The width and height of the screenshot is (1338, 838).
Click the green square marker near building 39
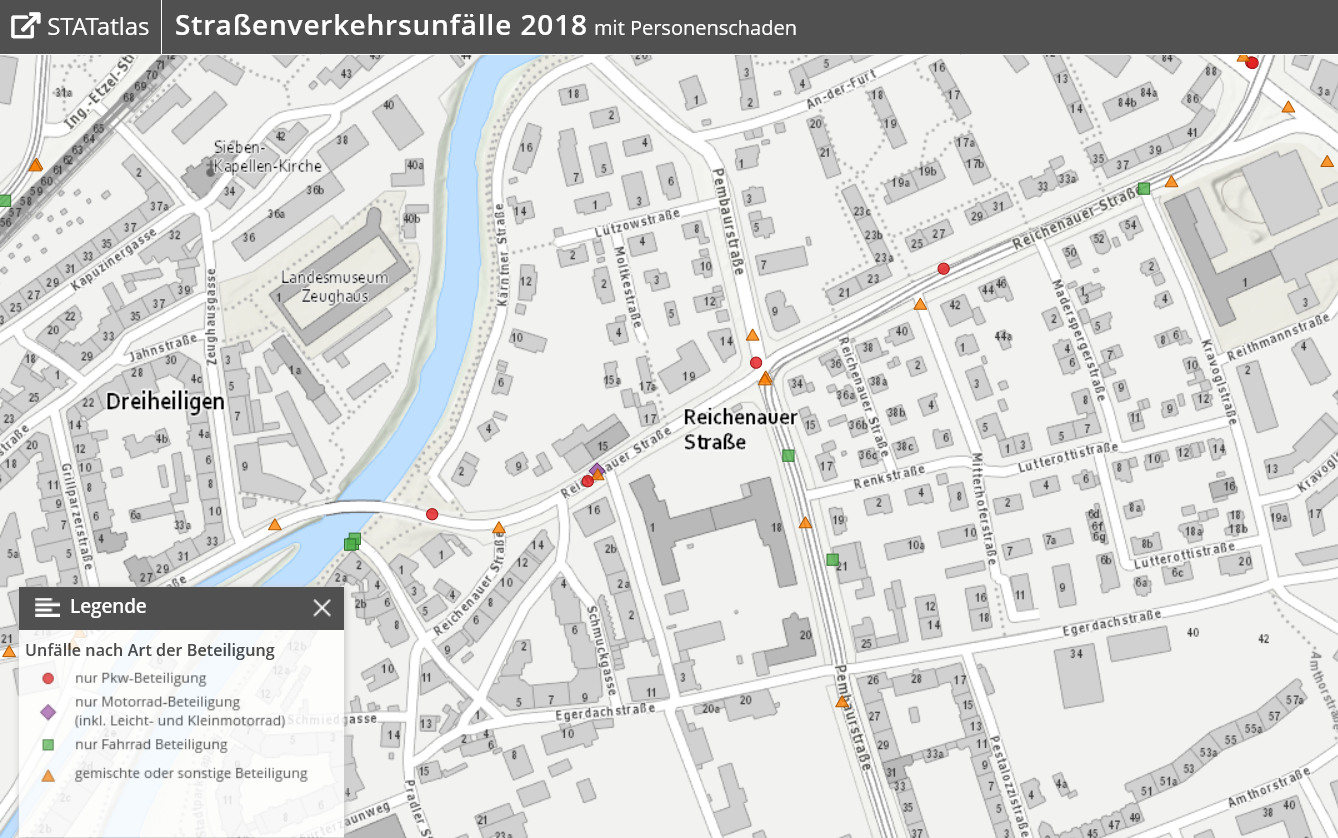[x=1144, y=188]
